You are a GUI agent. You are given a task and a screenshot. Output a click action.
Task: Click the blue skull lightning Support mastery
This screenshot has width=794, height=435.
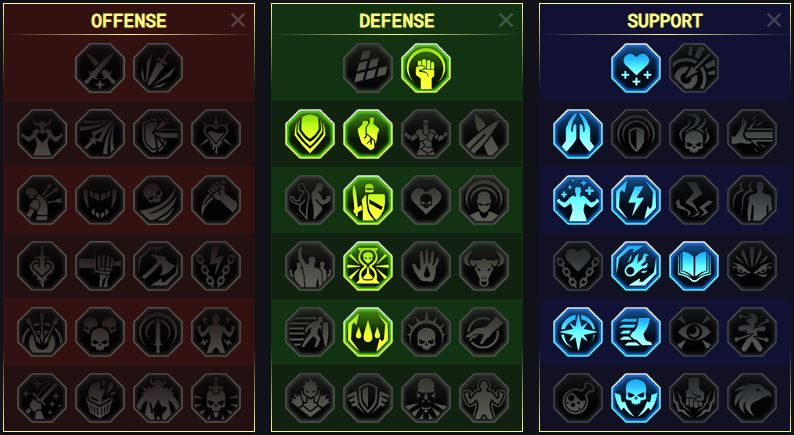click(x=636, y=399)
